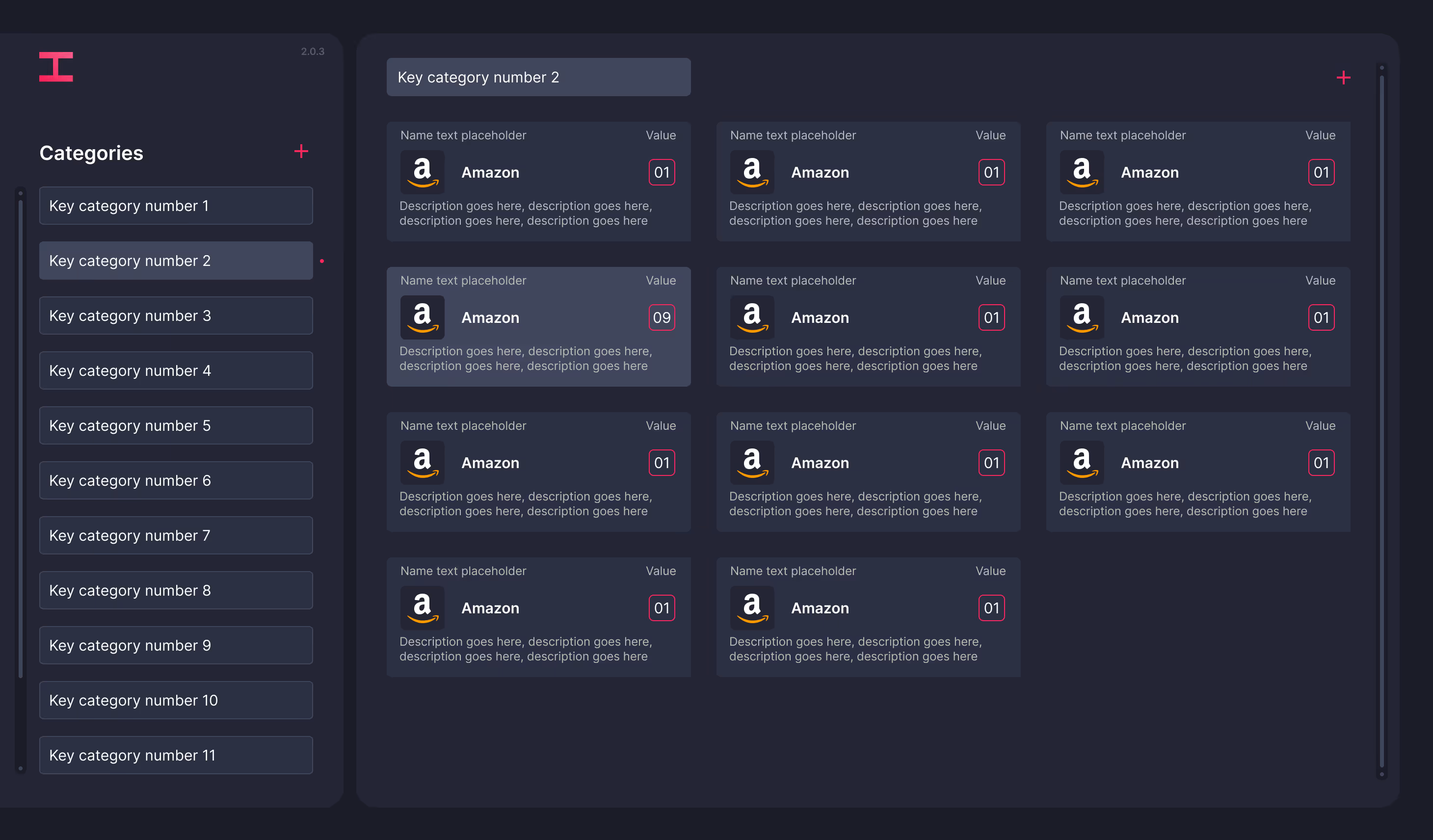
Task: Switch to Key category number 8
Action: [x=176, y=590]
